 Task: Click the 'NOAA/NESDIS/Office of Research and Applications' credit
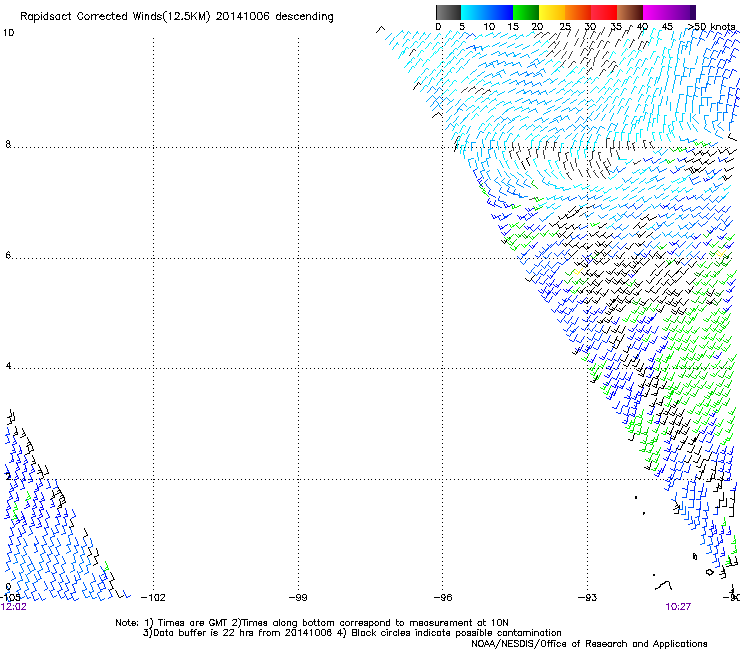(589, 644)
